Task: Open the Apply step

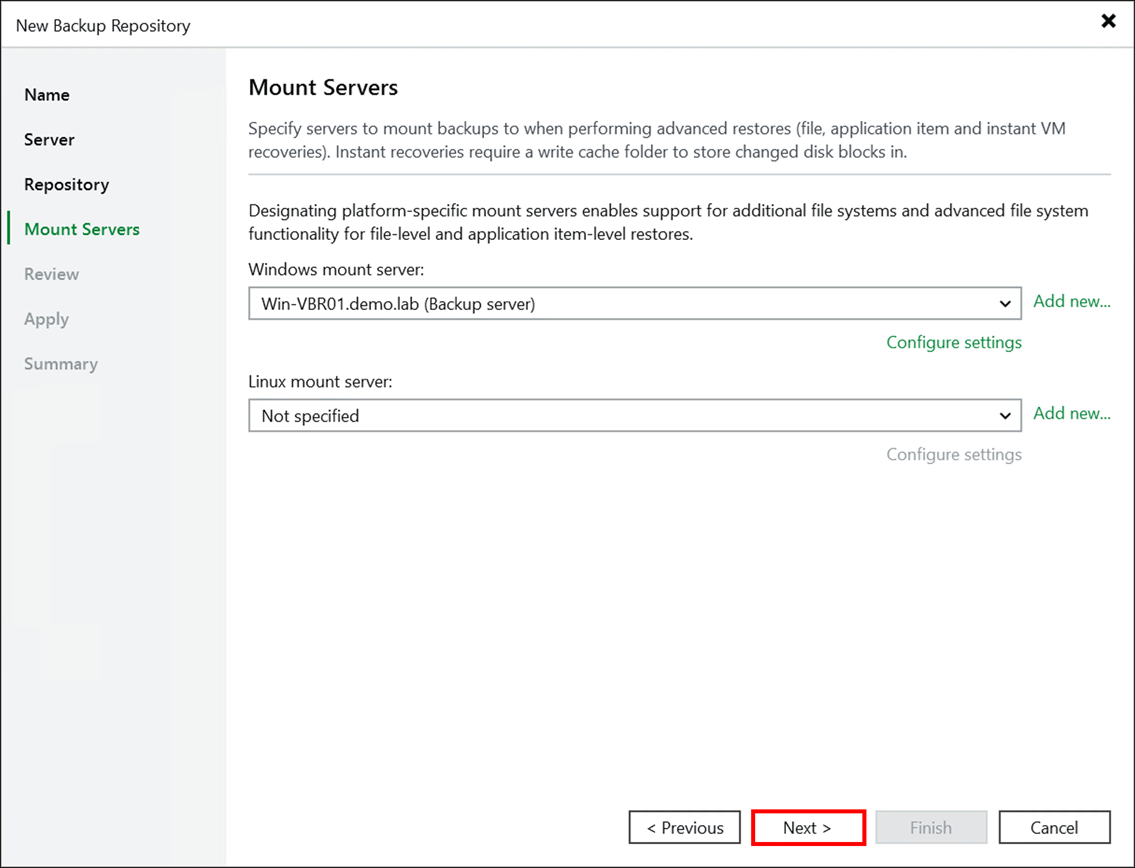Action: click(x=45, y=319)
